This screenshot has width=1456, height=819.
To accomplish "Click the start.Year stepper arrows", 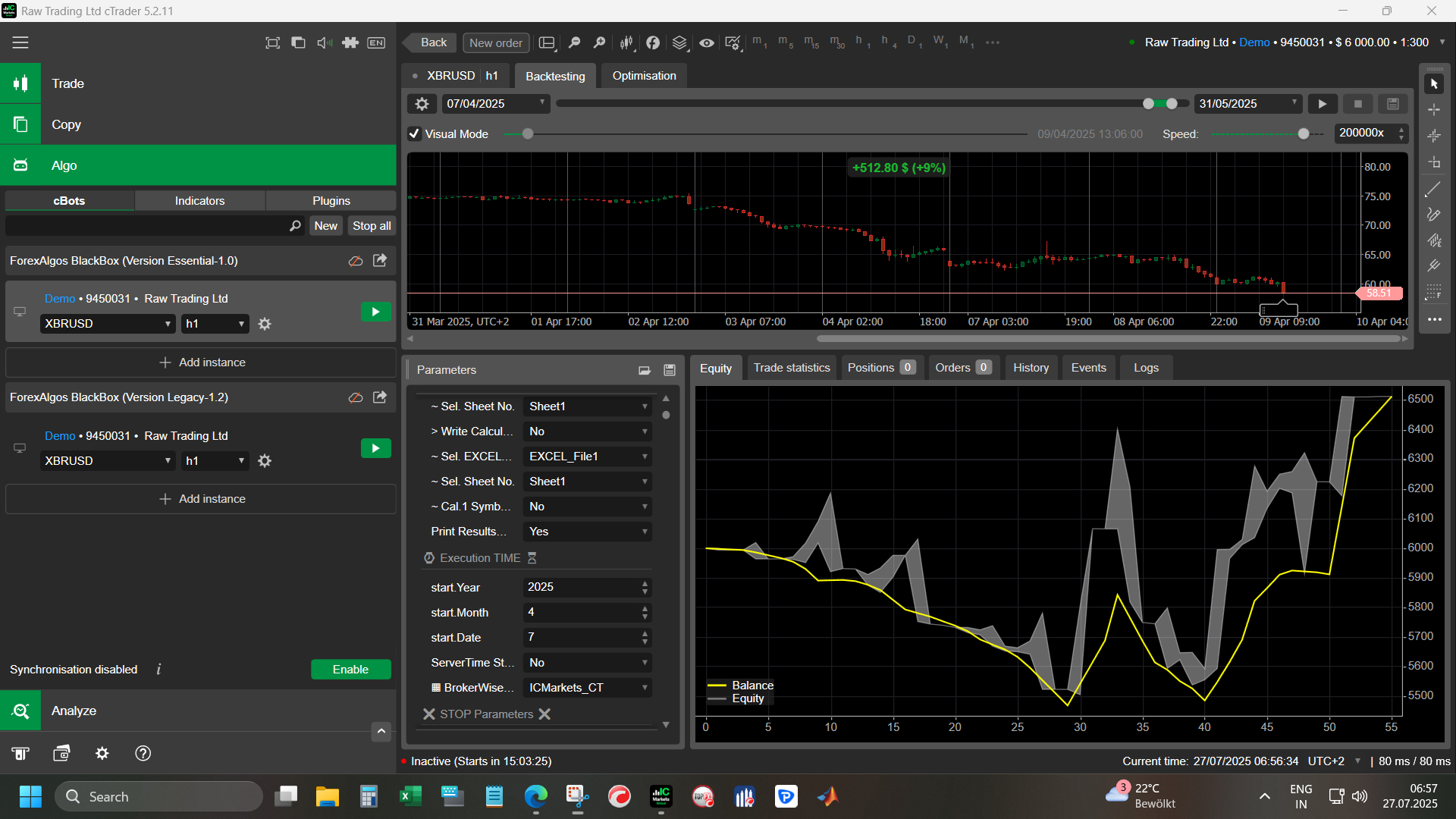I will [x=645, y=588].
